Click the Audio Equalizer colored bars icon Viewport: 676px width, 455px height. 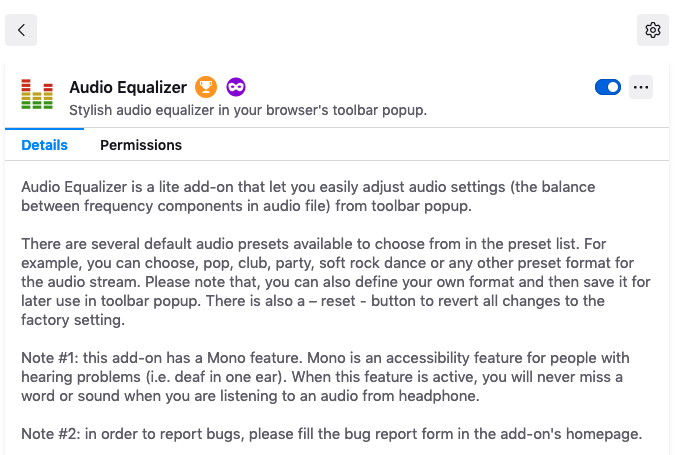37,96
